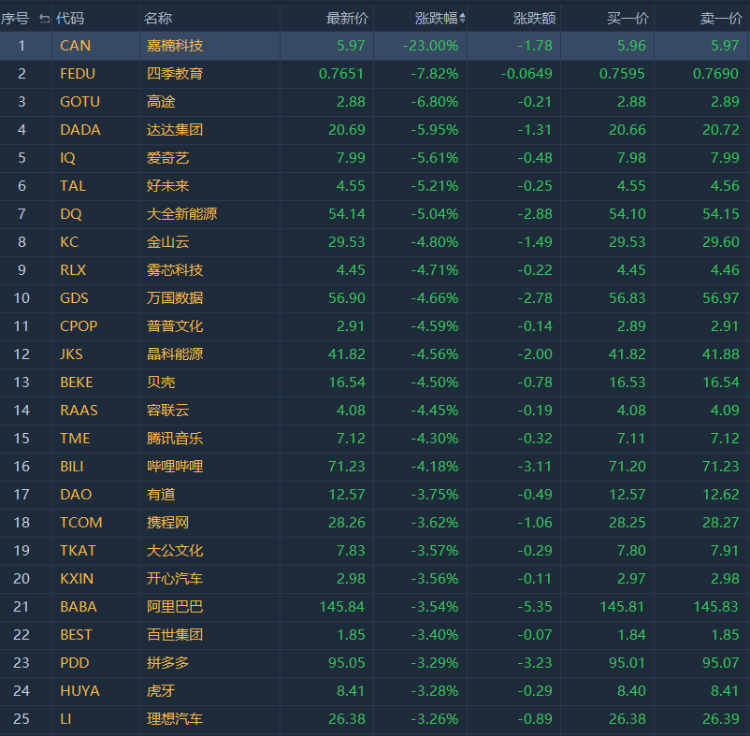Select the CPOP ticker
750x736 pixels.
point(78,326)
